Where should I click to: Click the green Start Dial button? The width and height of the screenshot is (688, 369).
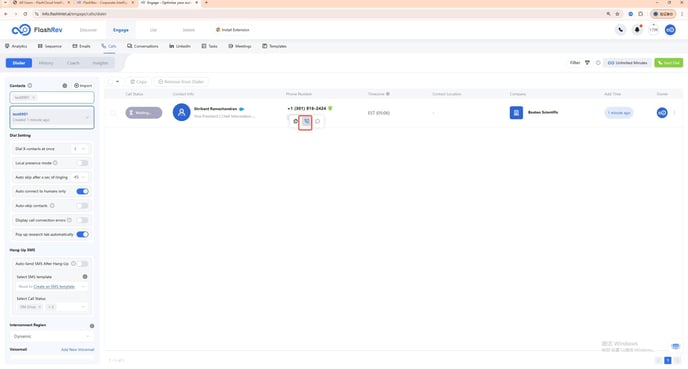(x=669, y=63)
